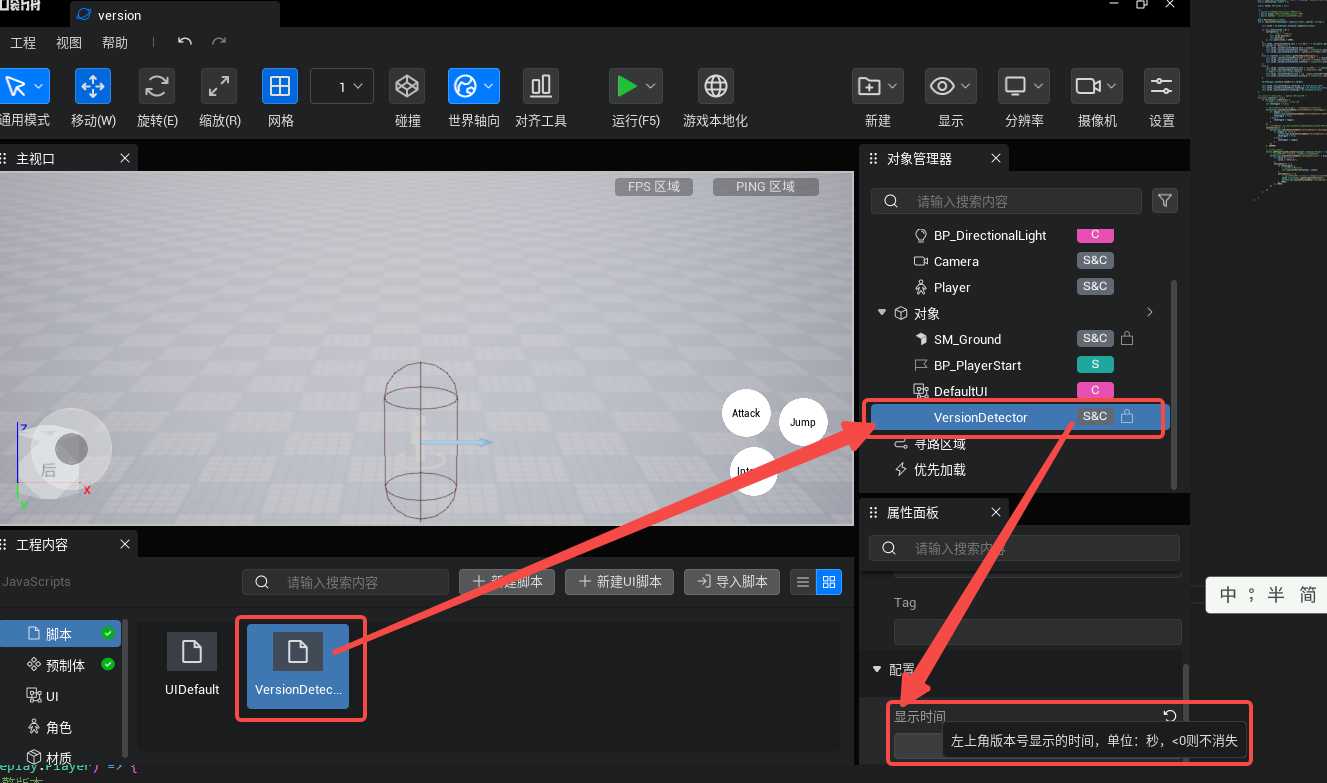Select Camera in object tree

tap(956, 261)
